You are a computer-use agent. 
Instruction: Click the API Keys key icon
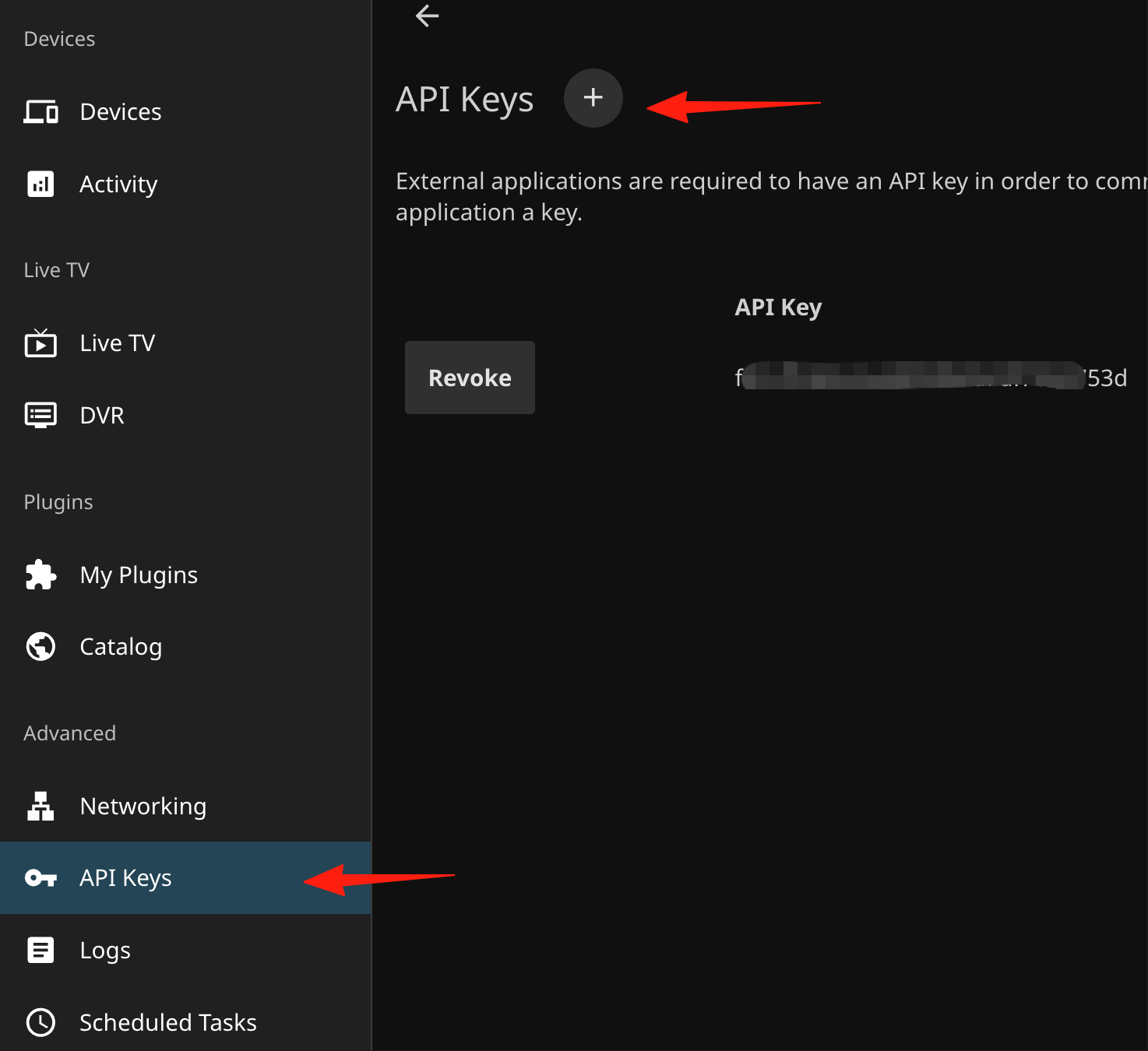(x=40, y=878)
